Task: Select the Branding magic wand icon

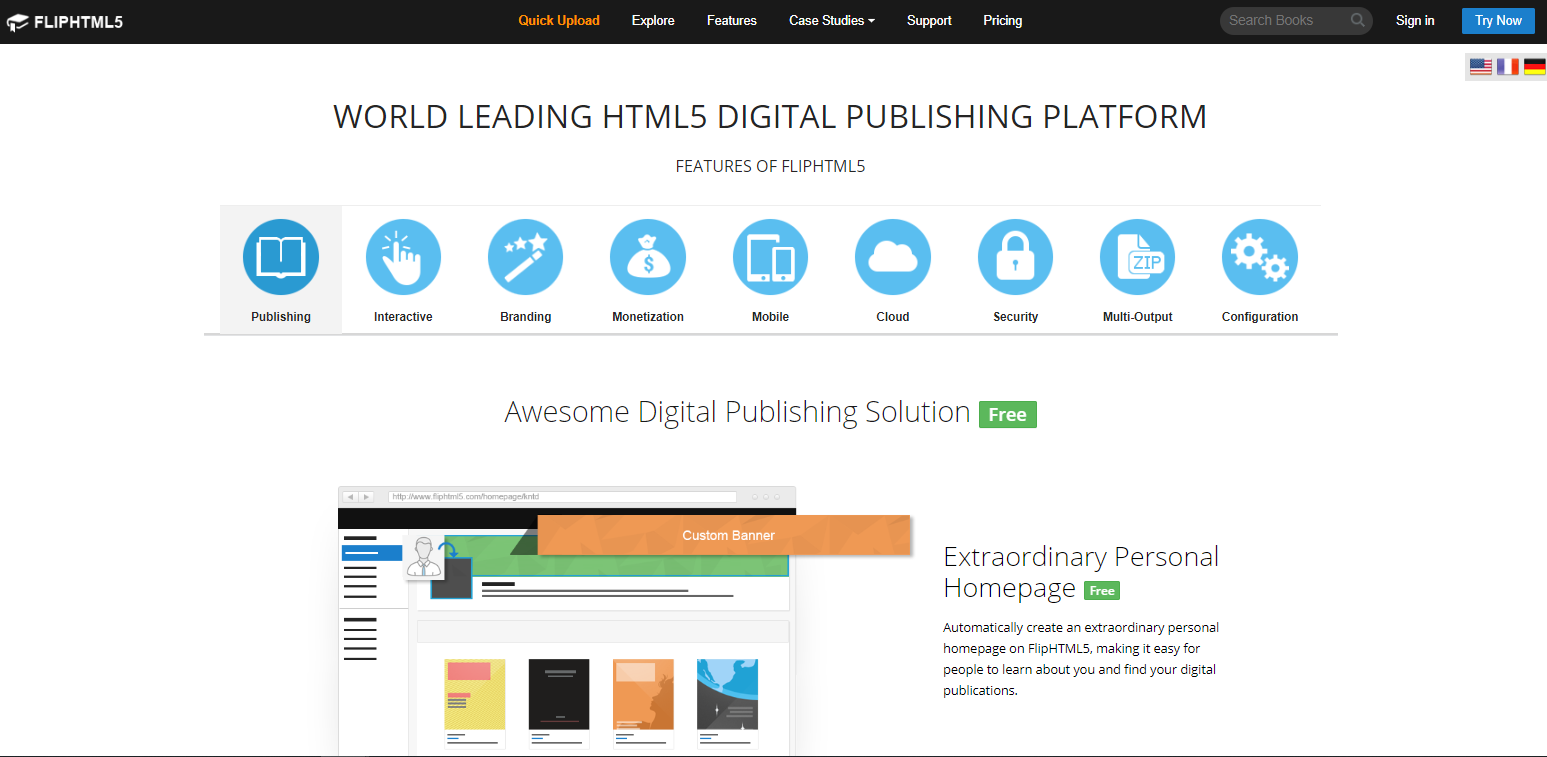Action: [526, 257]
